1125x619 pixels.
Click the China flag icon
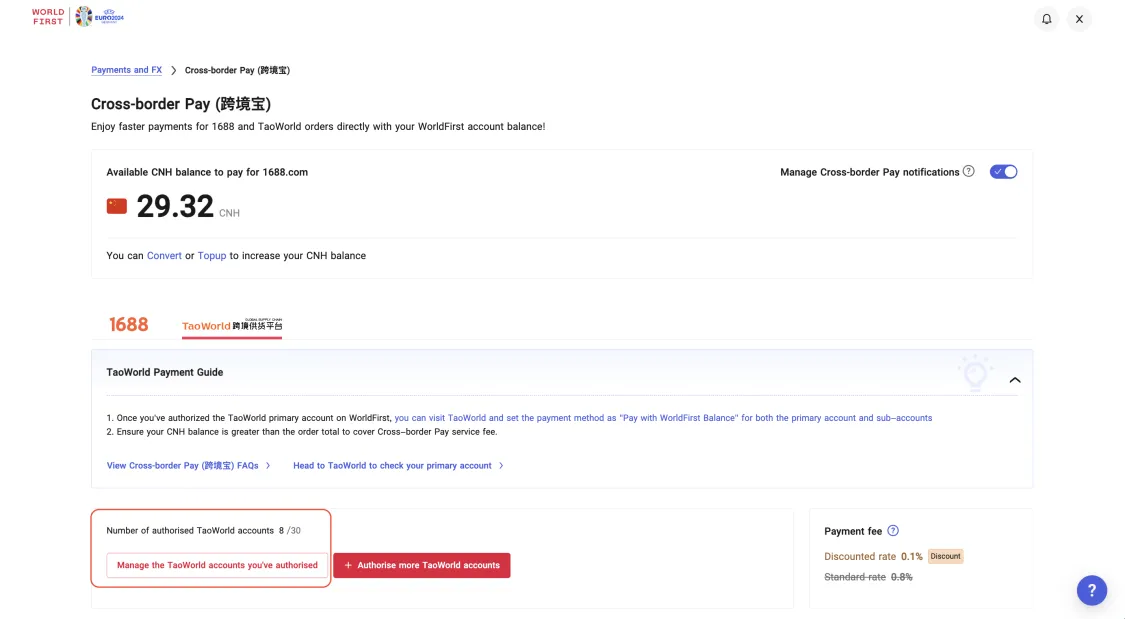pyautogui.click(x=117, y=207)
